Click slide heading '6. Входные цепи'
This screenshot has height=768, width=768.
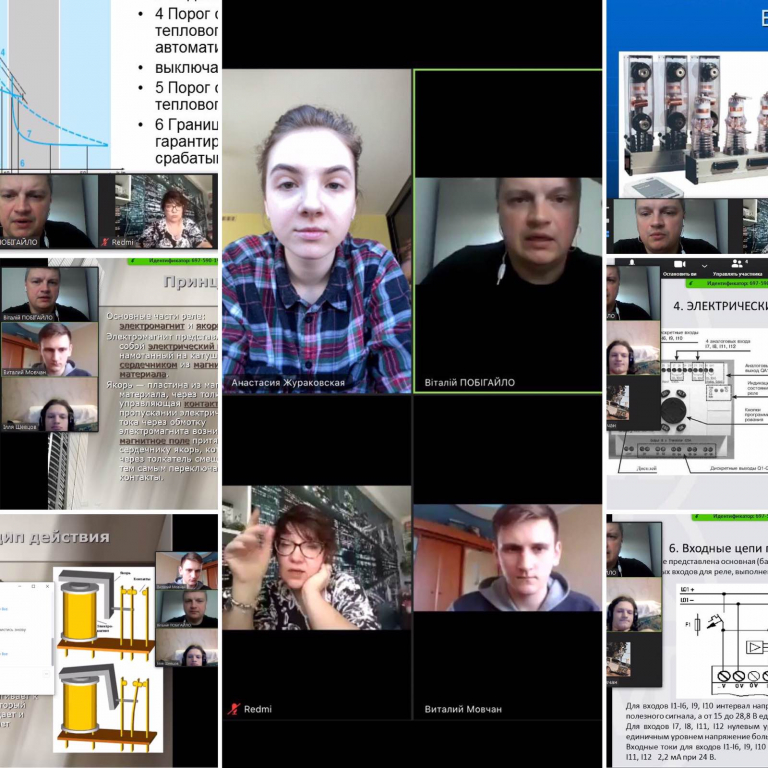click(718, 548)
